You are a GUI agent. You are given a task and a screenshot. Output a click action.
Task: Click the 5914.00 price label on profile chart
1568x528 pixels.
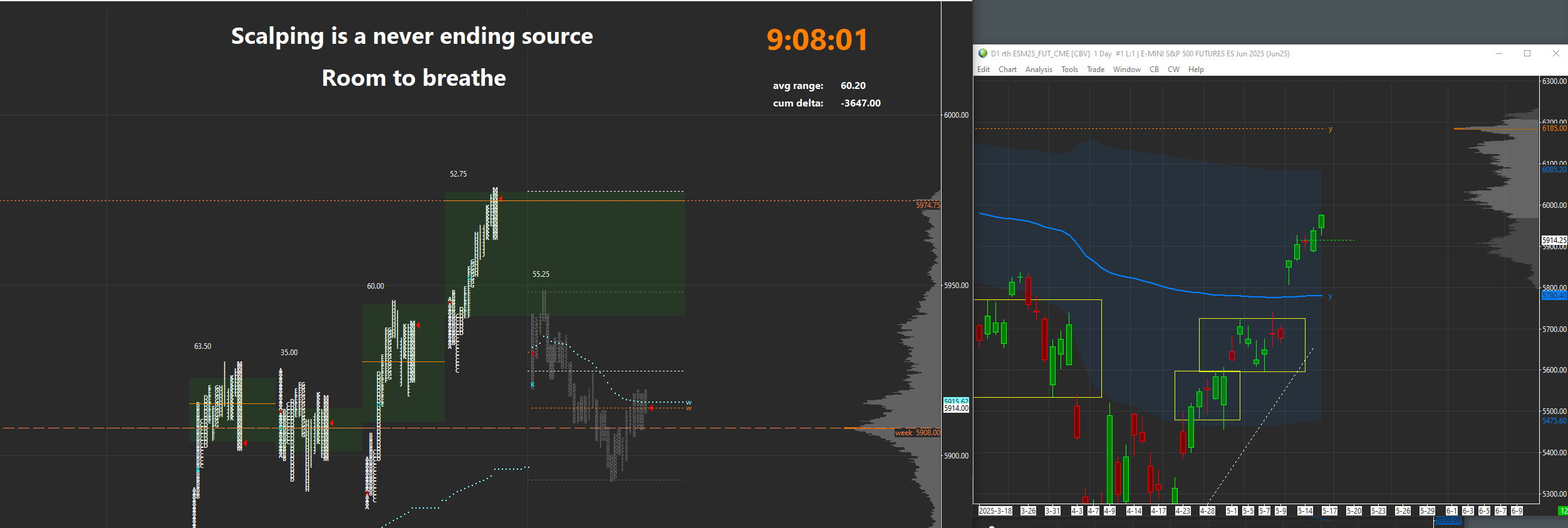coord(957,408)
